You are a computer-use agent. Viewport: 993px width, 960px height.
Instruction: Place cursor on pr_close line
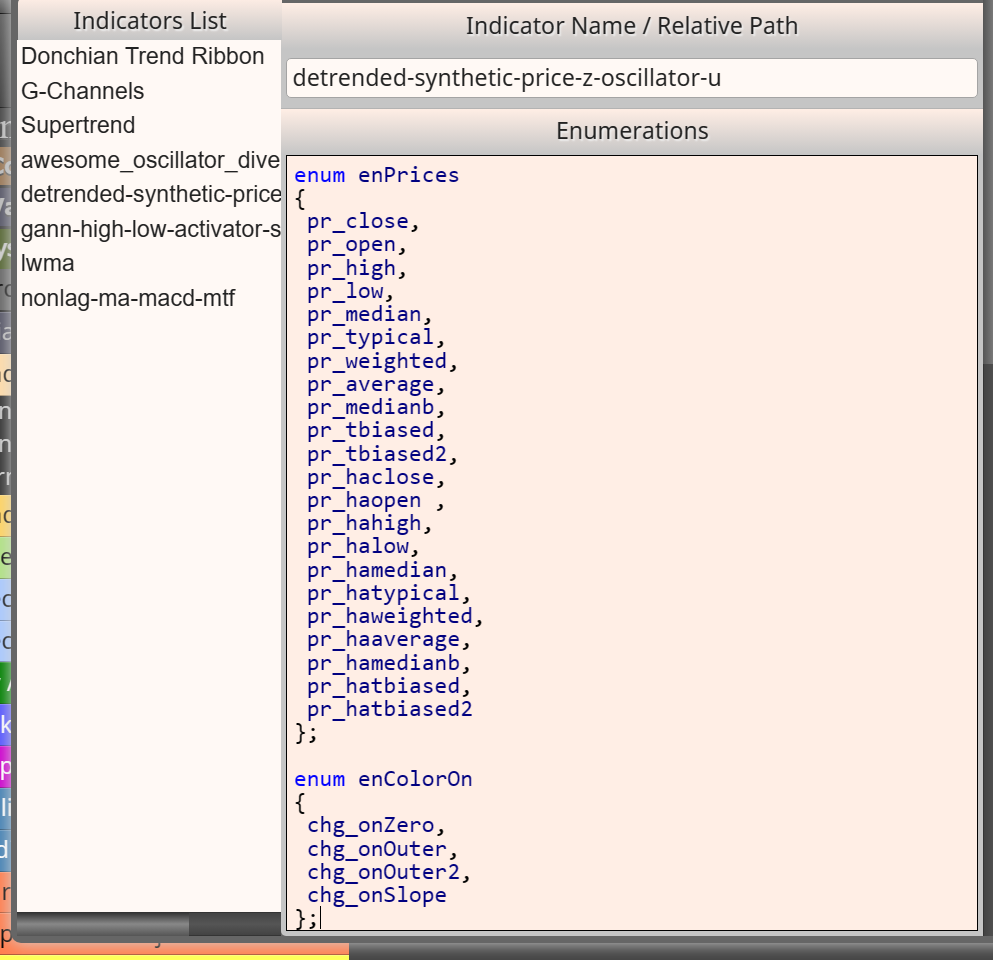point(363,222)
